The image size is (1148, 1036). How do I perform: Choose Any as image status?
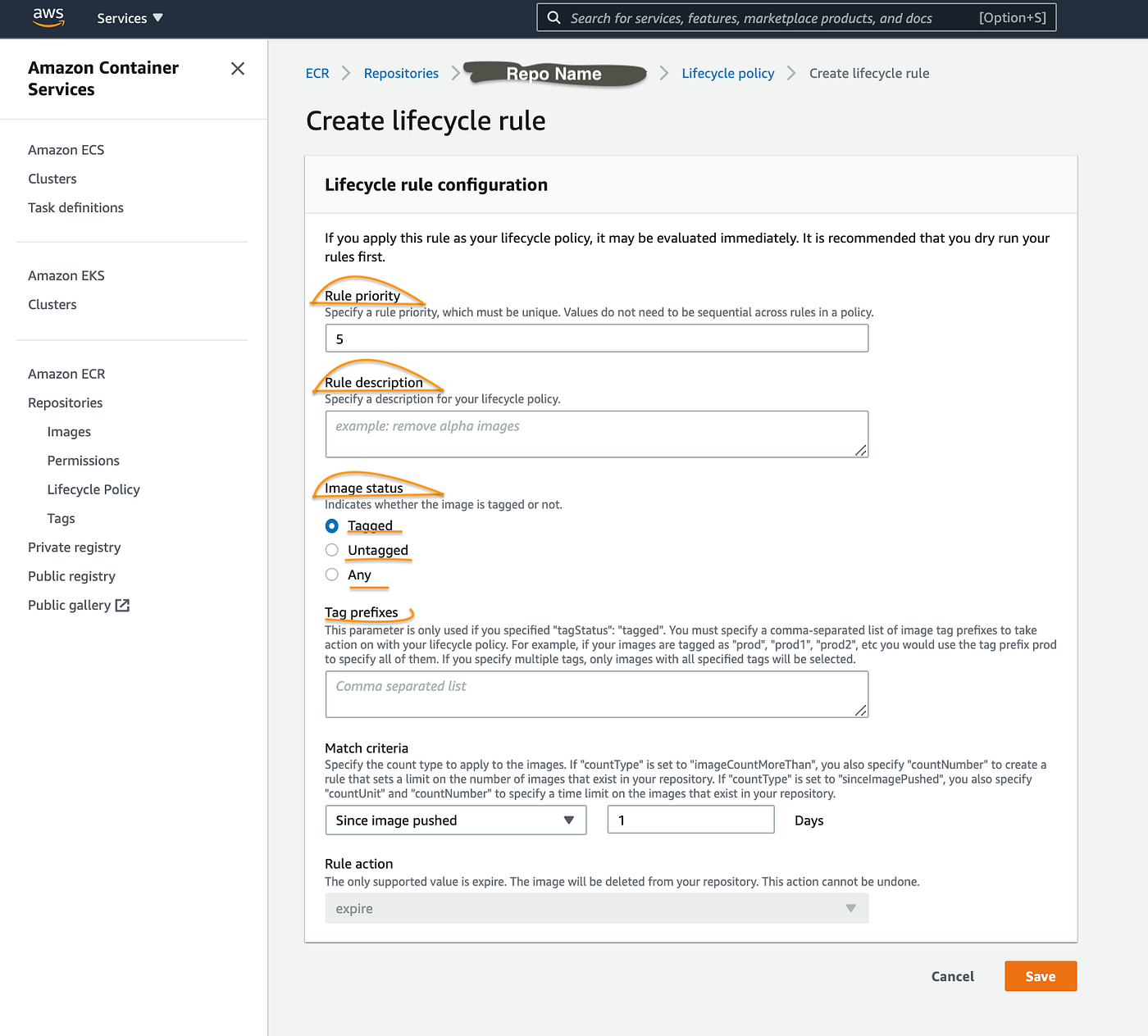click(331, 575)
